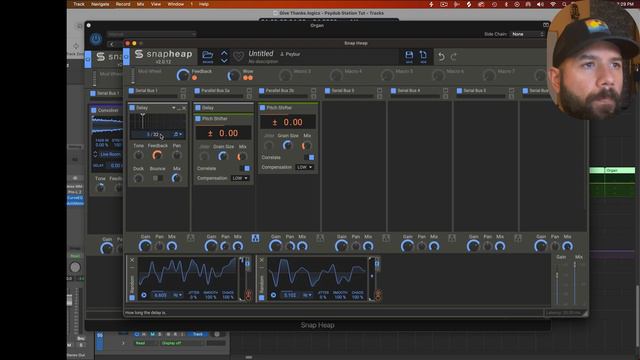Click Pitch Shifter ±0.00 value in Bus 2a

(x=223, y=133)
